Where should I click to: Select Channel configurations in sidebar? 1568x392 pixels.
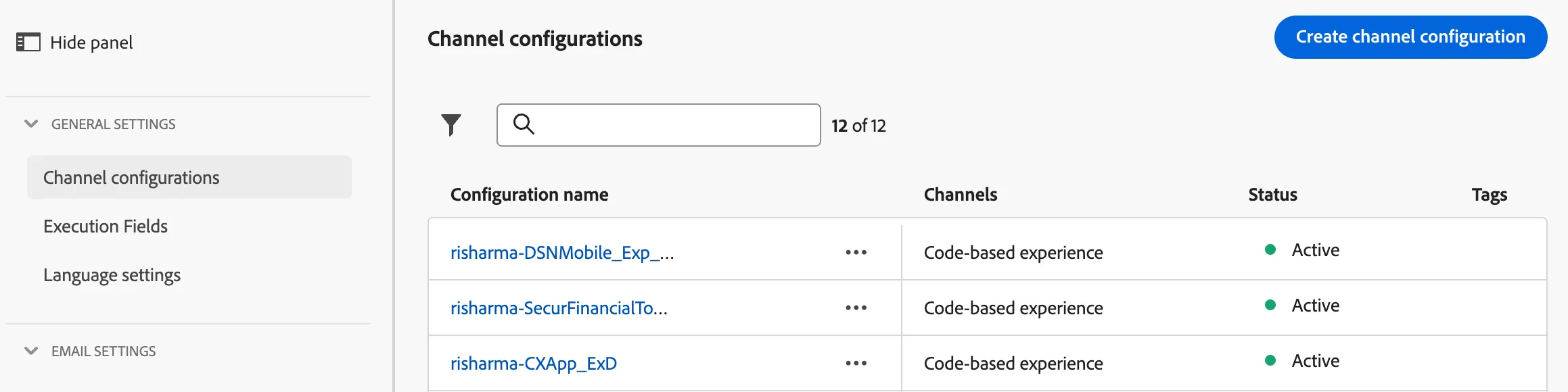click(x=189, y=177)
